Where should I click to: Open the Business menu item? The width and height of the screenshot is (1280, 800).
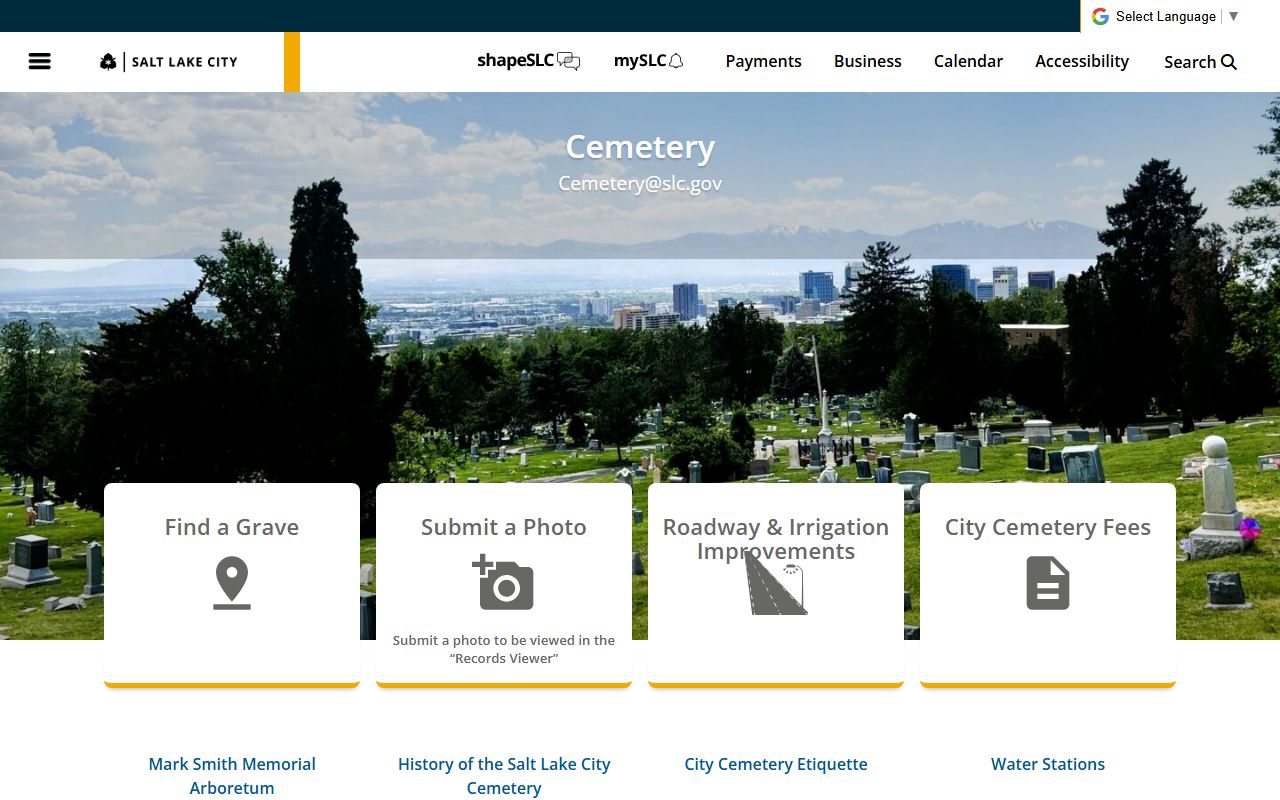click(868, 61)
